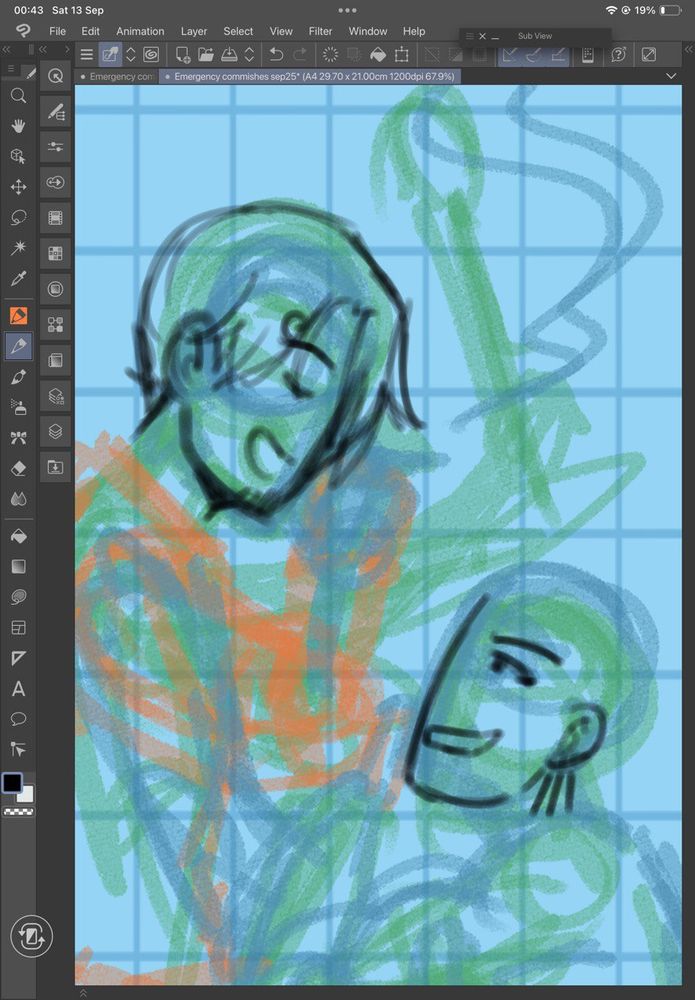Select the Eyedropper tool
The height and width of the screenshot is (1000, 695).
tap(18, 279)
